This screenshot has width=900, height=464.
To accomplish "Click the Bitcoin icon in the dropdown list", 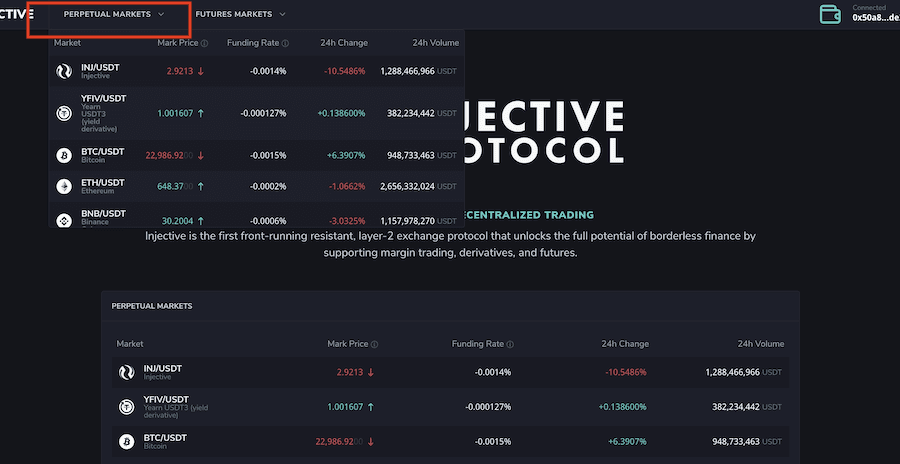I will 64,155.
